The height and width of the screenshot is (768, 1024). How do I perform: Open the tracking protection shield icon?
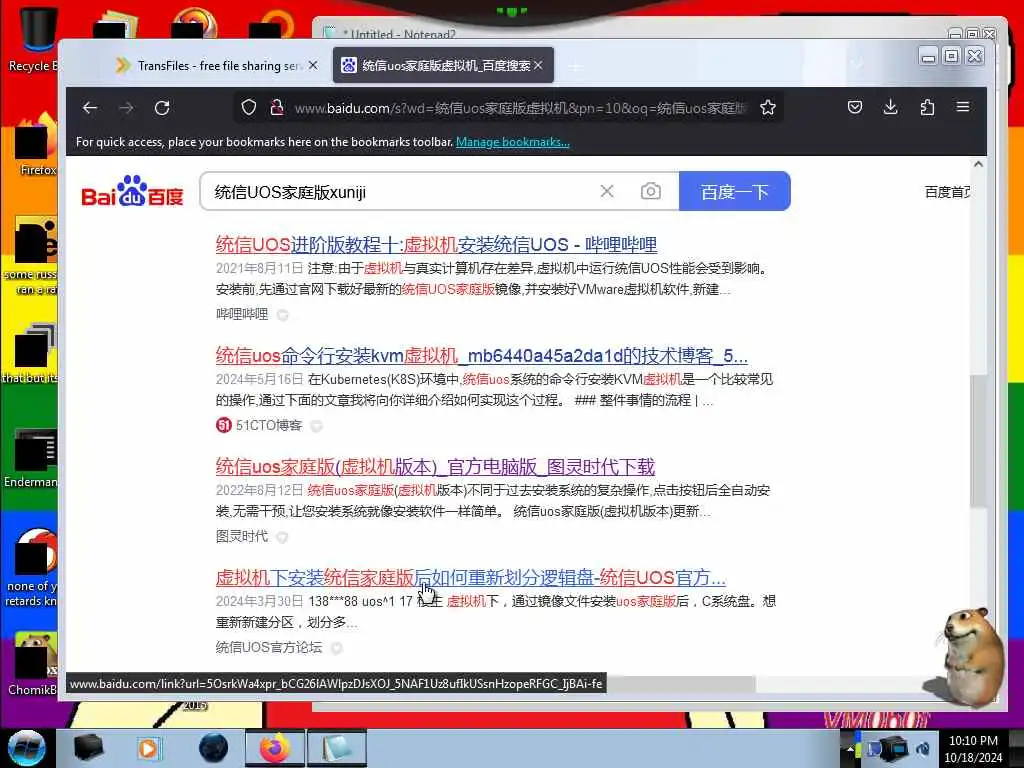coord(249,108)
